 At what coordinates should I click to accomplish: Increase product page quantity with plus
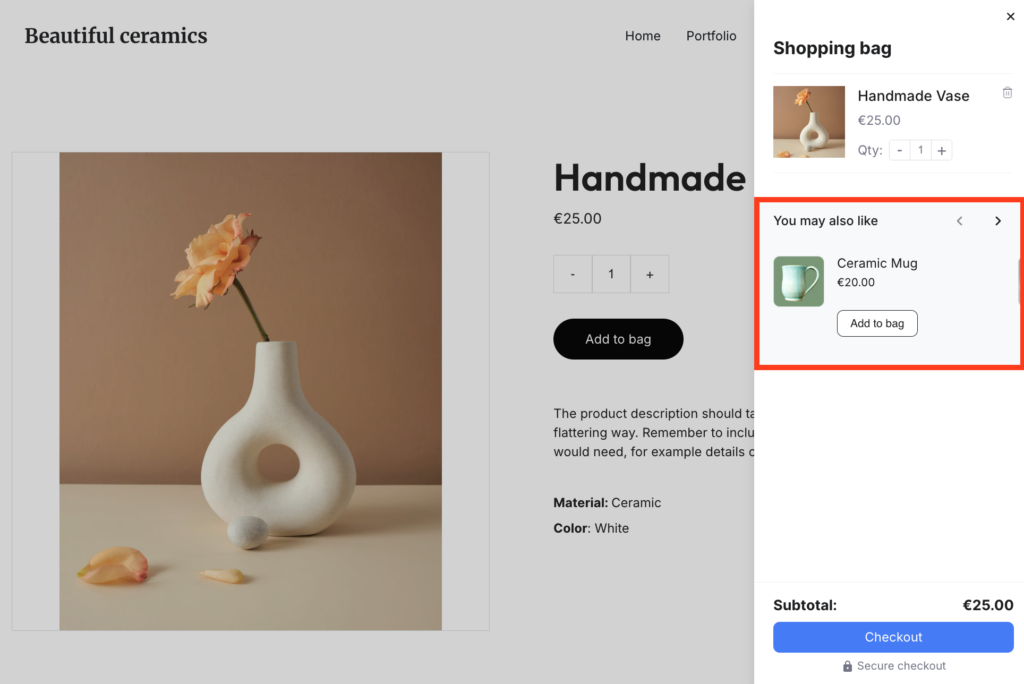pos(650,274)
